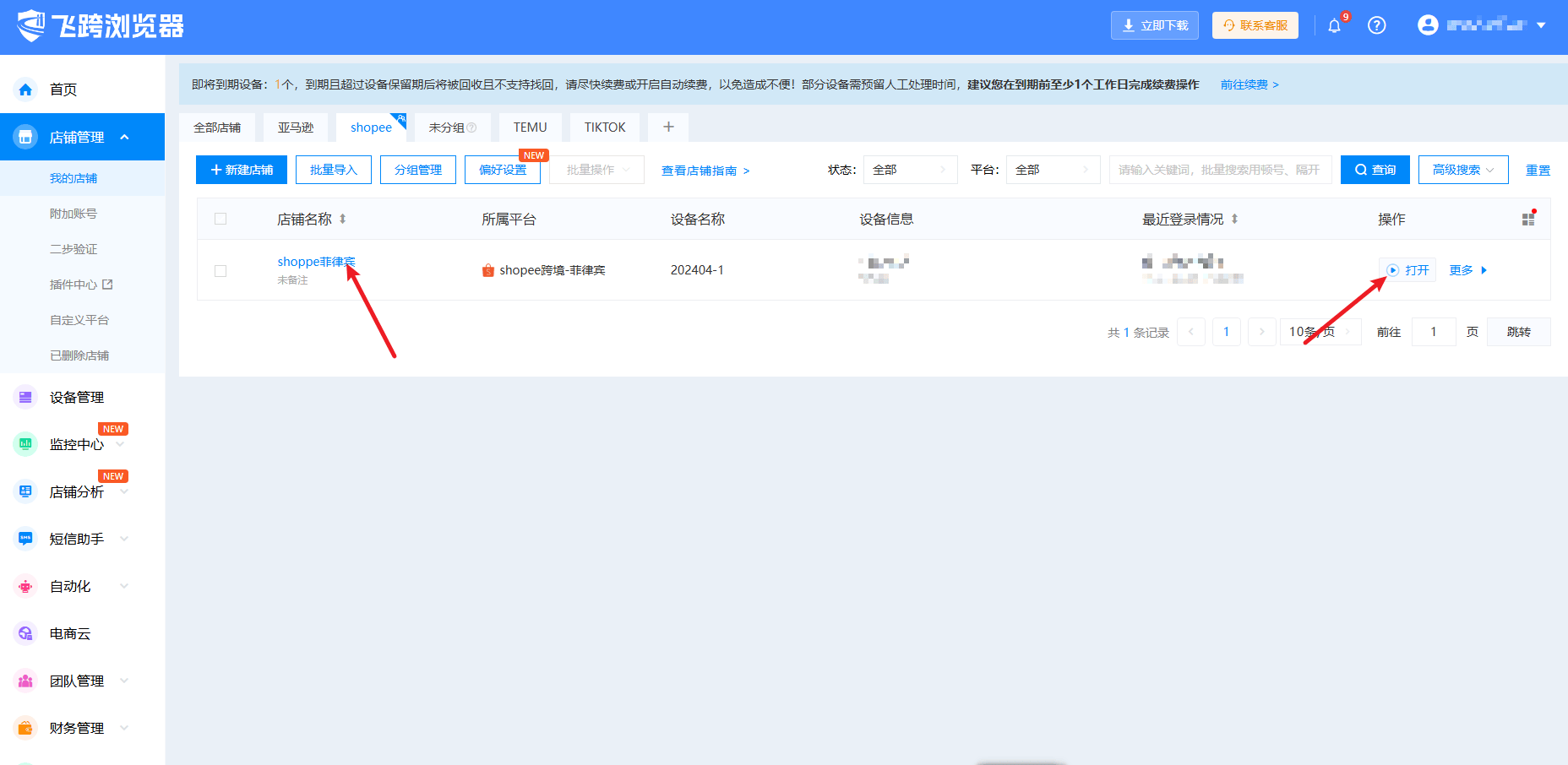Open the 平台 platform dropdown
1568x765 pixels.
(1052, 170)
